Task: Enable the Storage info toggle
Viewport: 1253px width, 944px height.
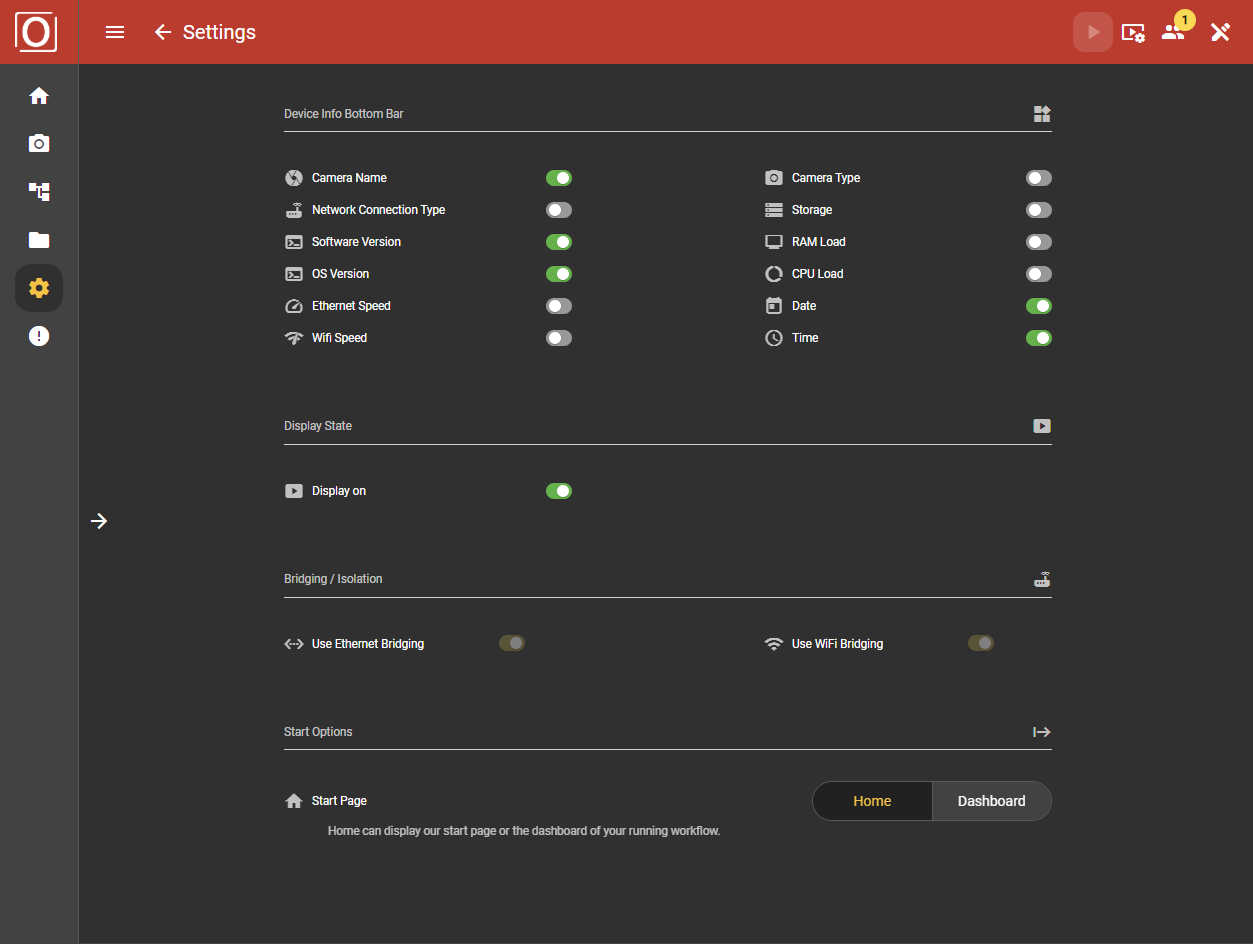Action: 1038,209
